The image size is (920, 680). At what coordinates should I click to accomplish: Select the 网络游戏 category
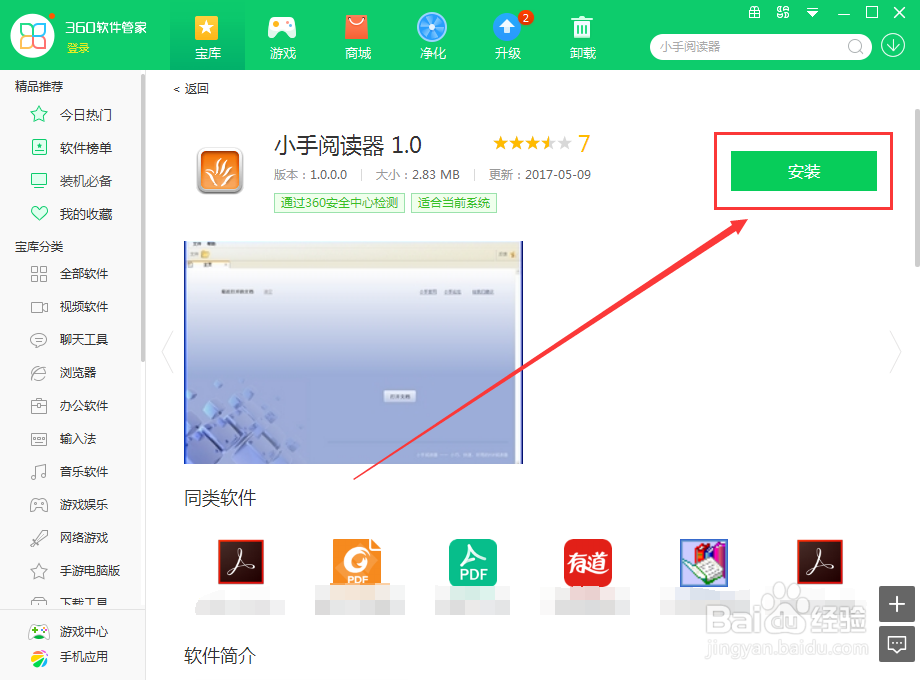pos(71,537)
